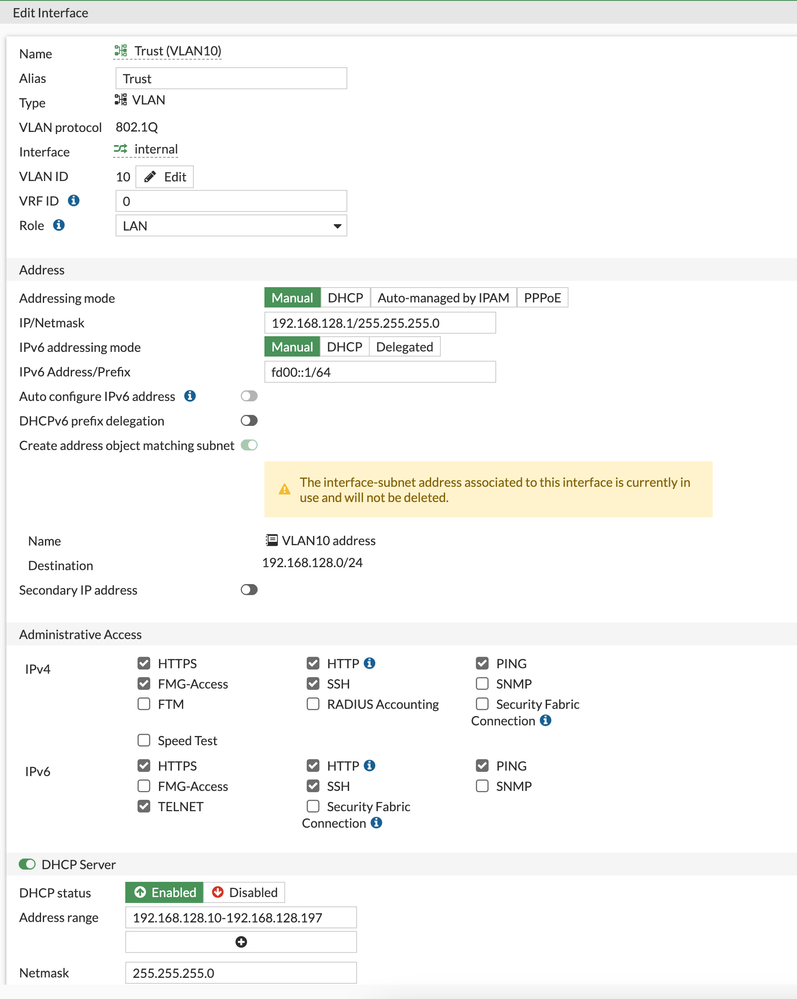Screen dimensions: 797x999
Task: Choose Delegated IPv6 addressing mode
Action: pyautogui.click(x=404, y=347)
